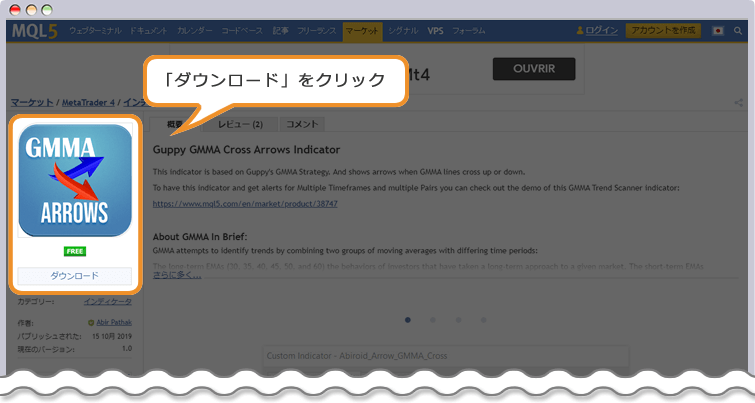Click the GMMA Arrows product image

point(75,180)
